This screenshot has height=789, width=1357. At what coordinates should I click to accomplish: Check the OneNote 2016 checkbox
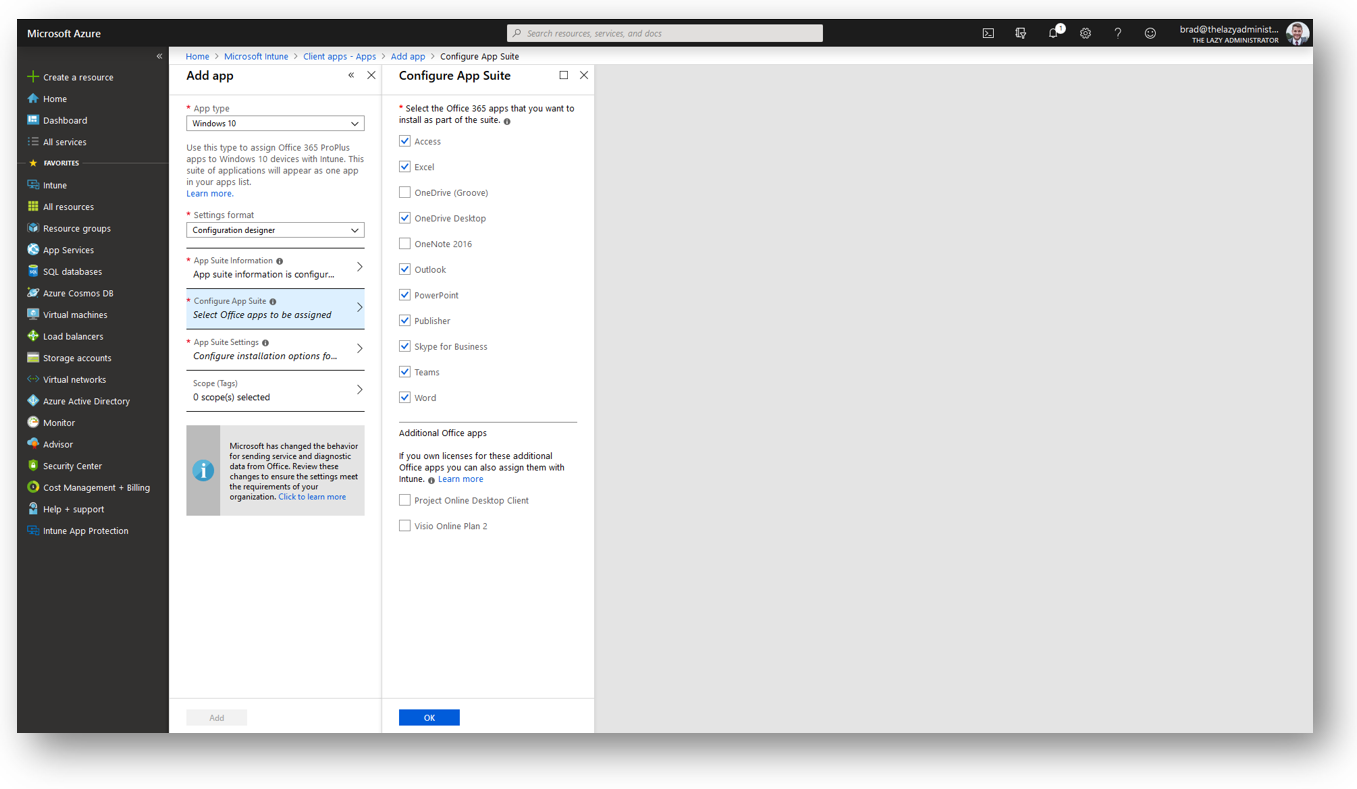(405, 243)
